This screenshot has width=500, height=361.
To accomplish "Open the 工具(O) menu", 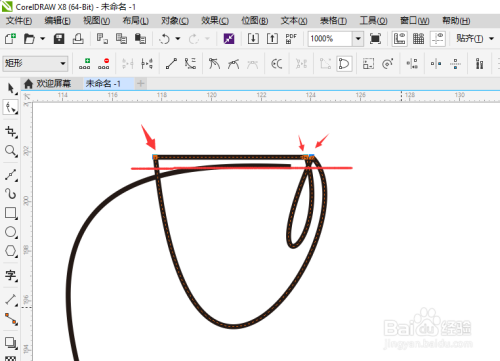I will click(373, 21).
